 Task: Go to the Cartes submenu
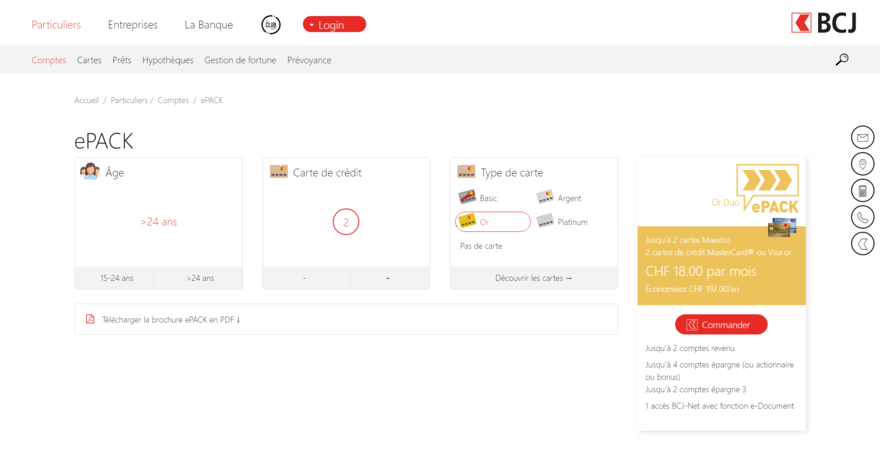pyautogui.click(x=89, y=60)
